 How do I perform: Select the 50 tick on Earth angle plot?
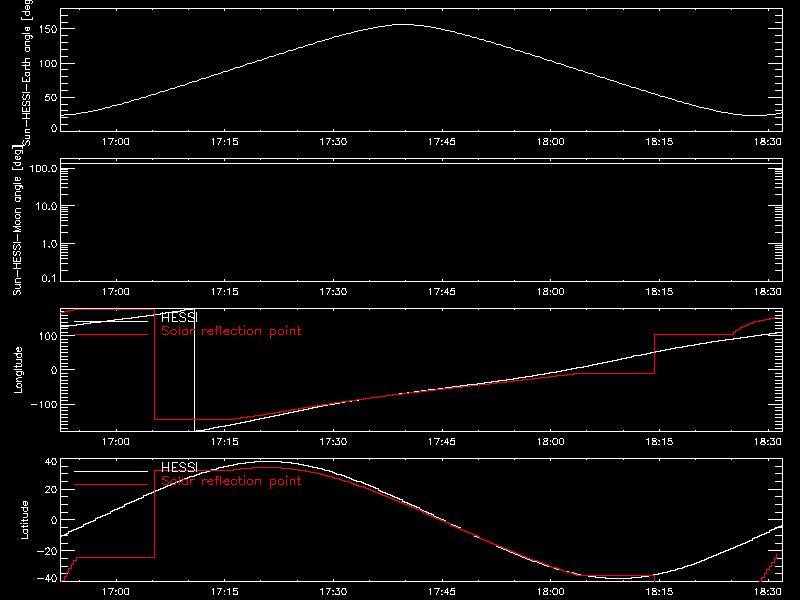coord(51,97)
